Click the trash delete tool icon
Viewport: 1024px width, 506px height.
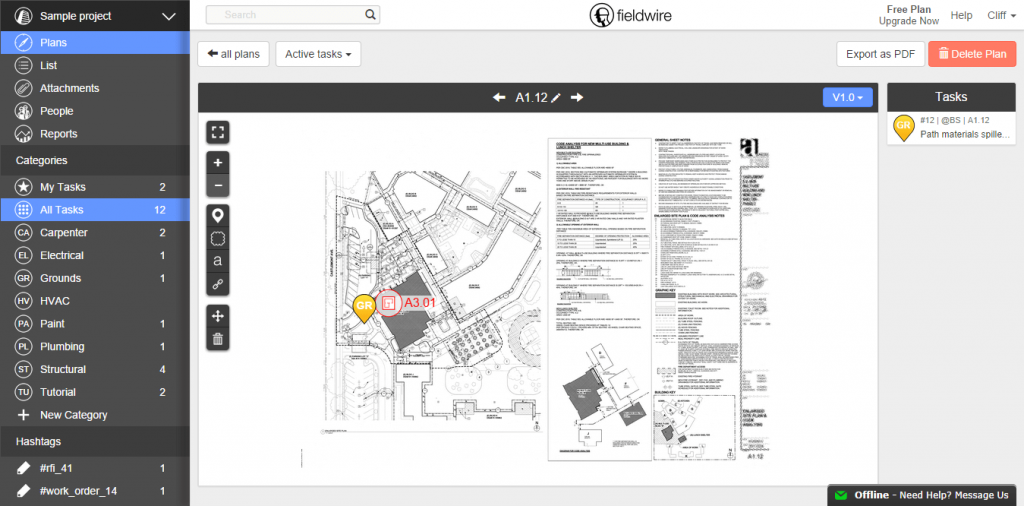coord(218,339)
